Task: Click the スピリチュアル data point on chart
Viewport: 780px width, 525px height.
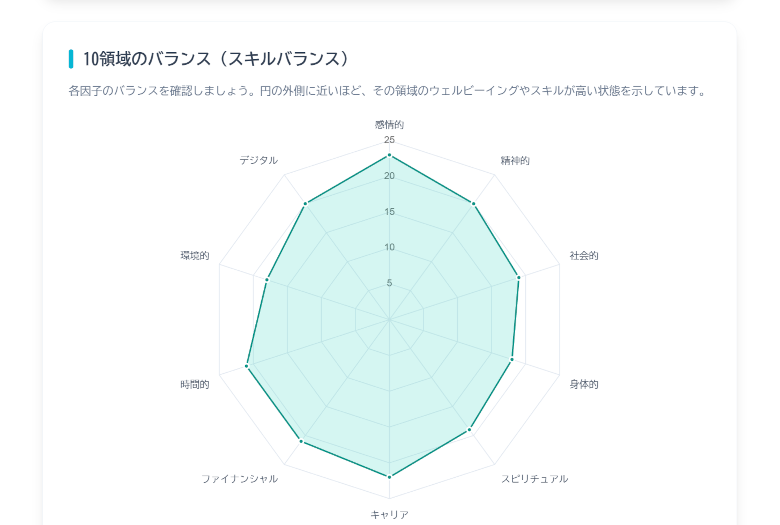Action: point(469,430)
